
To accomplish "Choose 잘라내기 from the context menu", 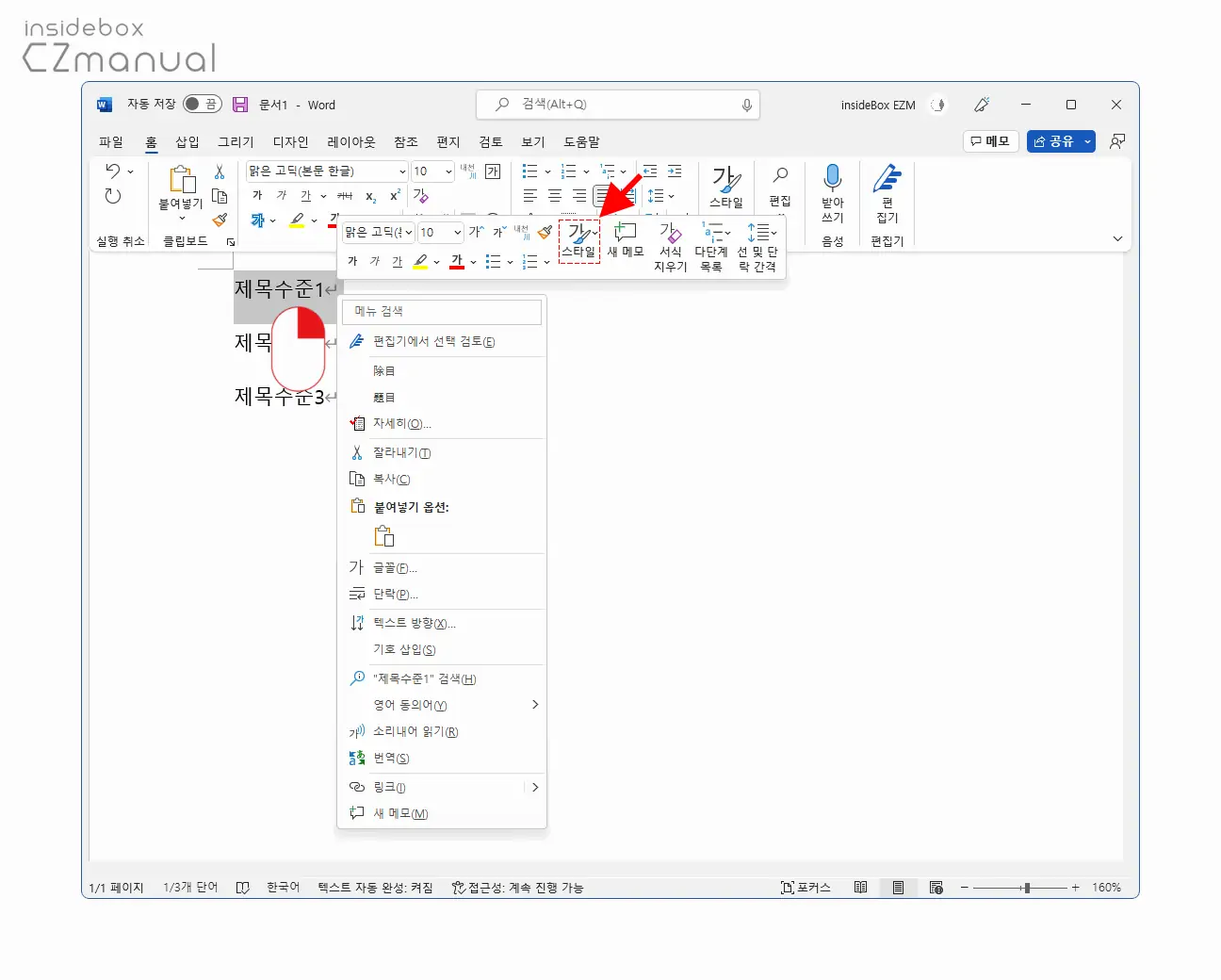I will 443,453.
